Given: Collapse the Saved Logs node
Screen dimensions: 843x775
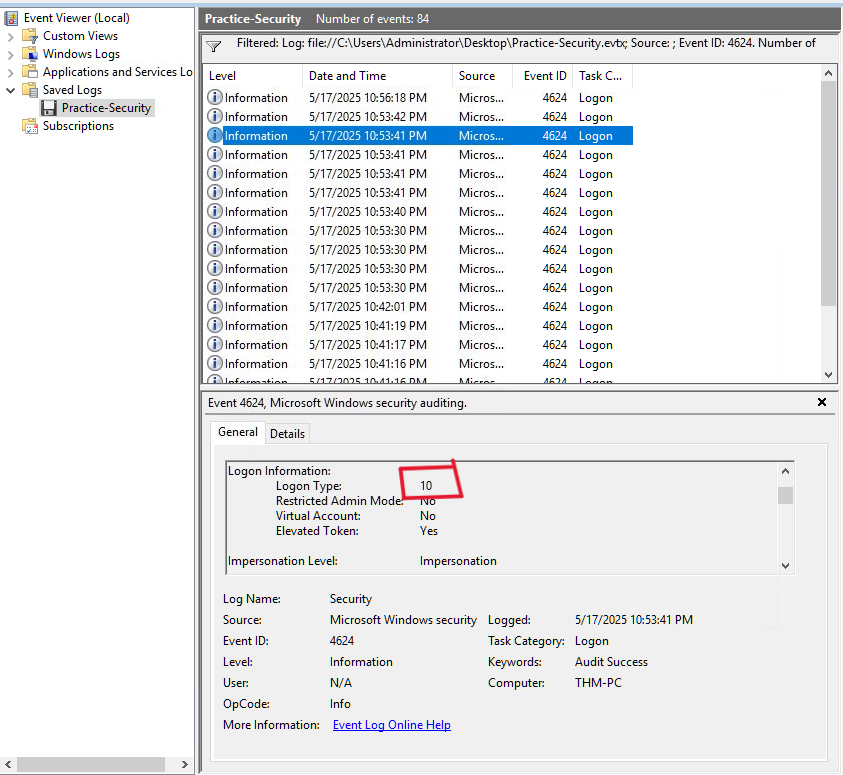Looking at the screenshot, I should click(x=11, y=90).
